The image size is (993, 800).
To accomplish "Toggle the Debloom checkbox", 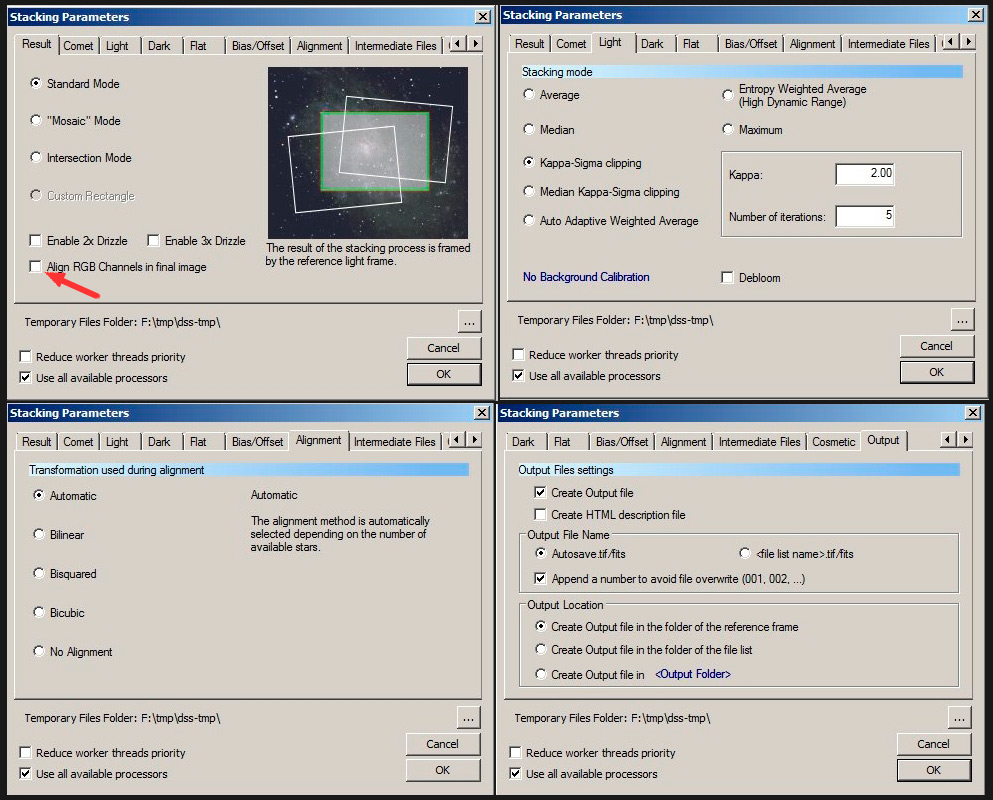I will pyautogui.click(x=728, y=277).
